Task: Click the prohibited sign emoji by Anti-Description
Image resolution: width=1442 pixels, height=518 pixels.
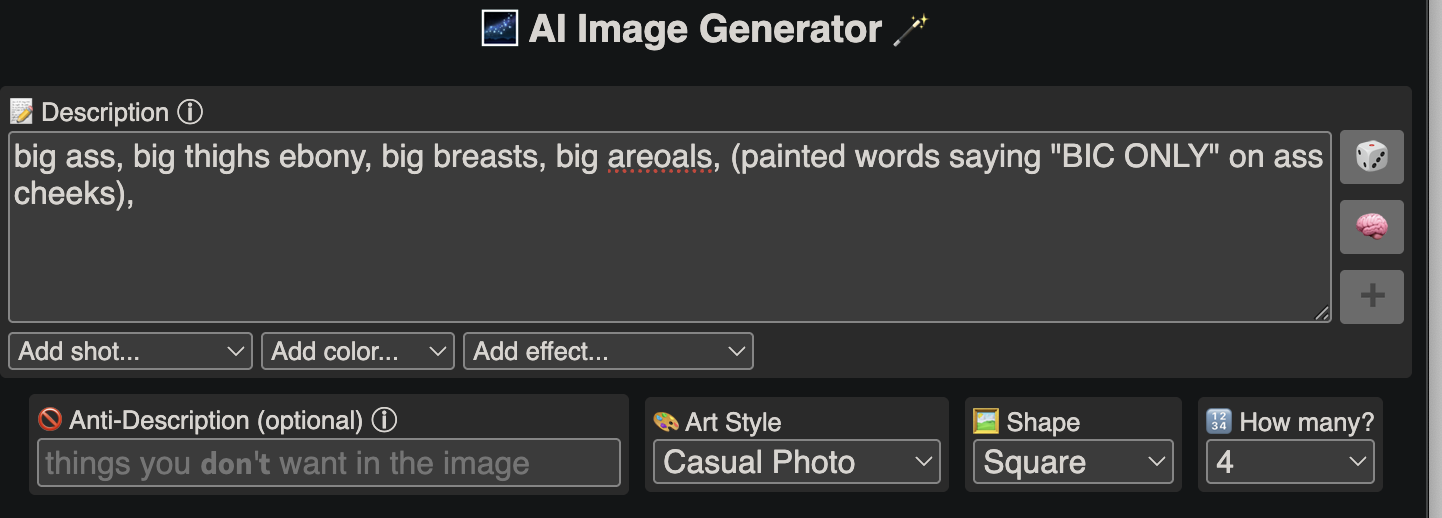Action: pyautogui.click(x=50, y=420)
